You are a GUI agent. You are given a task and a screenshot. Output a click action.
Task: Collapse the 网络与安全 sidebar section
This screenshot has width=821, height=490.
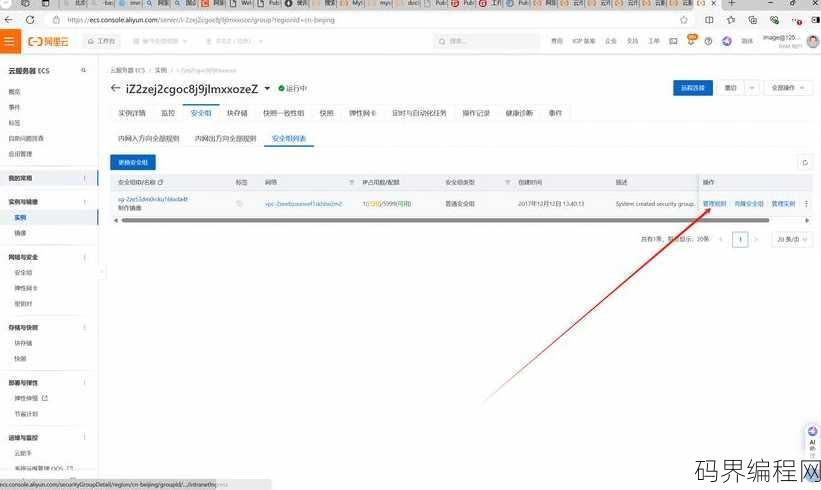pyautogui.click(x=84, y=257)
